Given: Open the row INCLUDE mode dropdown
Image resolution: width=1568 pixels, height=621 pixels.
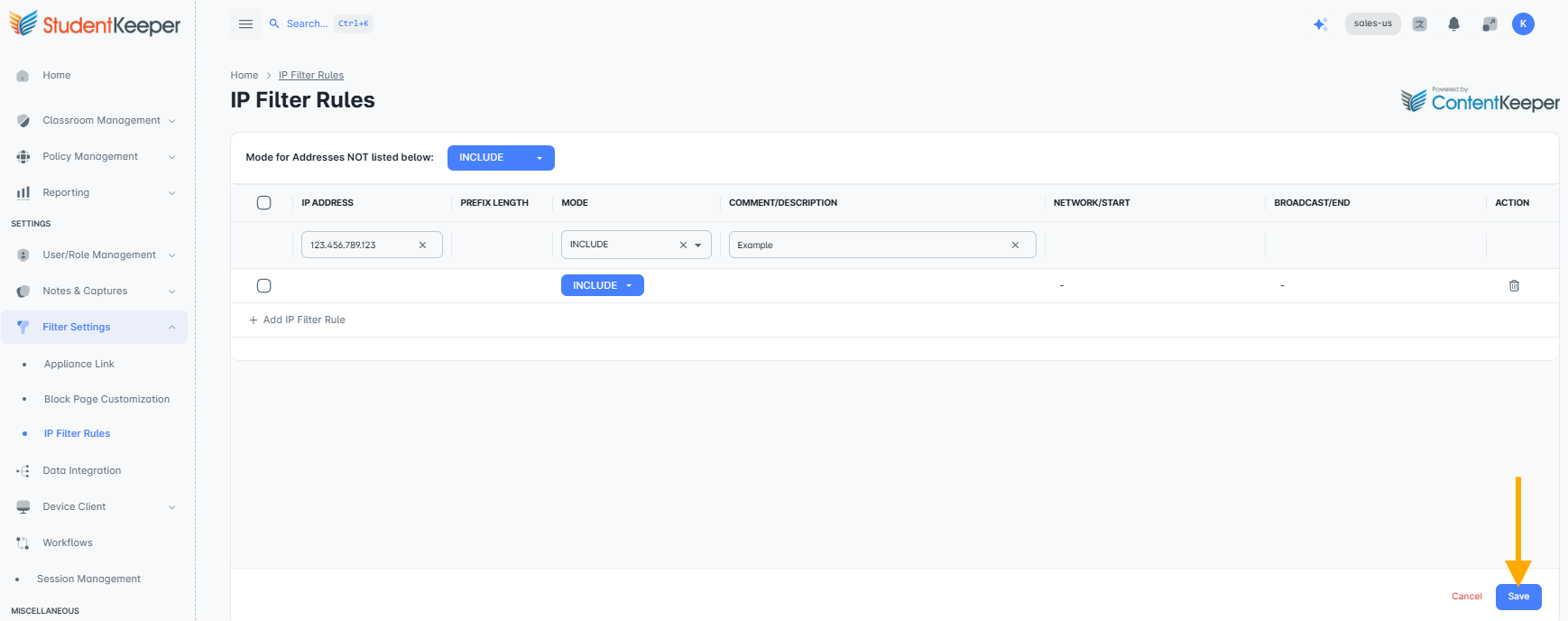Looking at the screenshot, I should click(x=603, y=285).
